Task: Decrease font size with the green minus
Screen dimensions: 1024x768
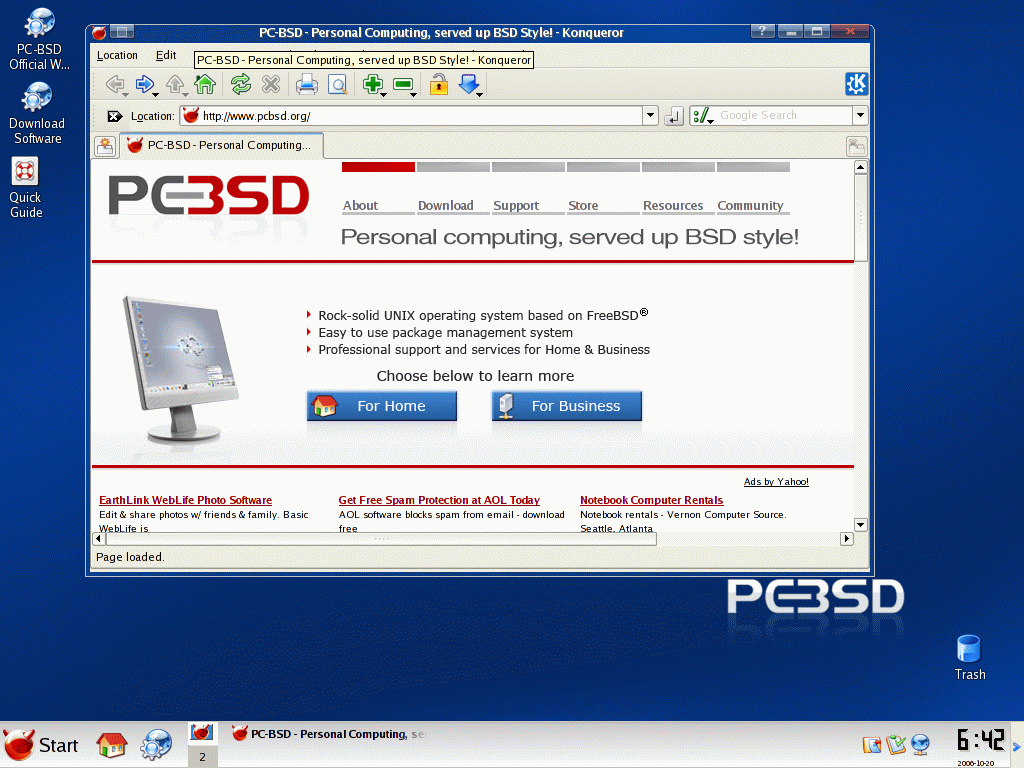Action: pos(404,84)
